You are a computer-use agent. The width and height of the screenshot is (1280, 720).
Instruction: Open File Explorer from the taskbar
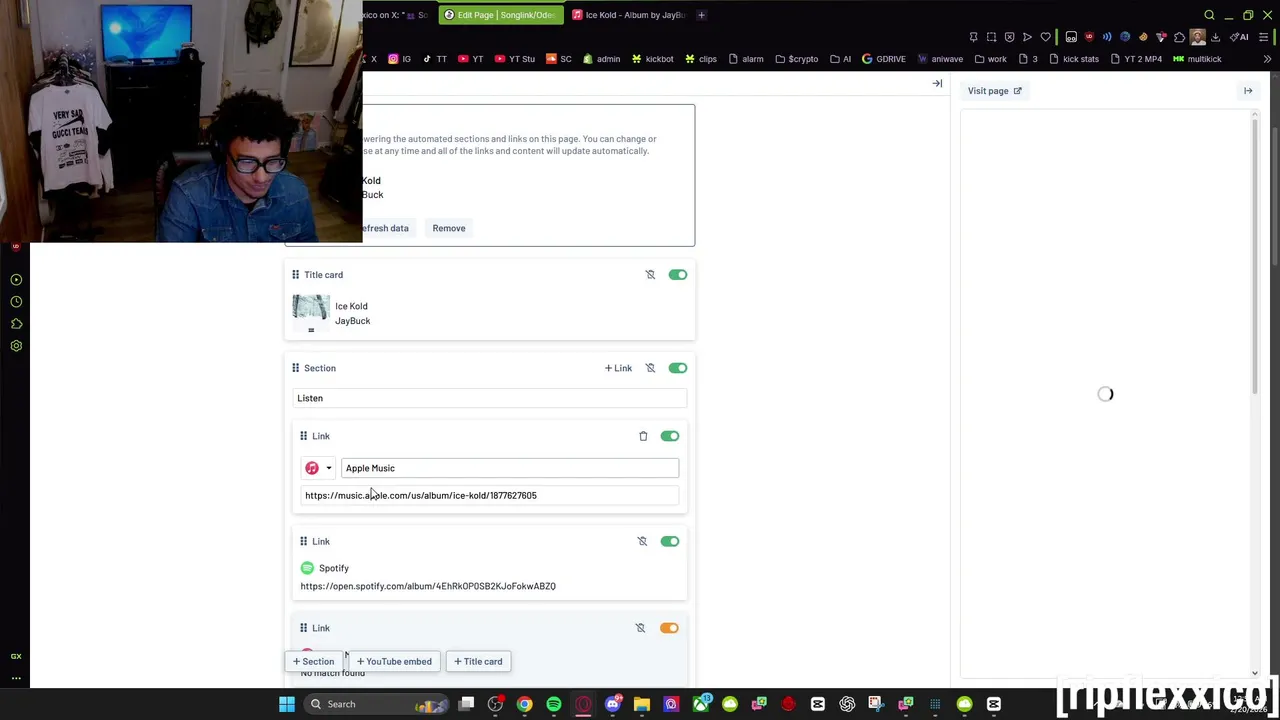tap(642, 704)
